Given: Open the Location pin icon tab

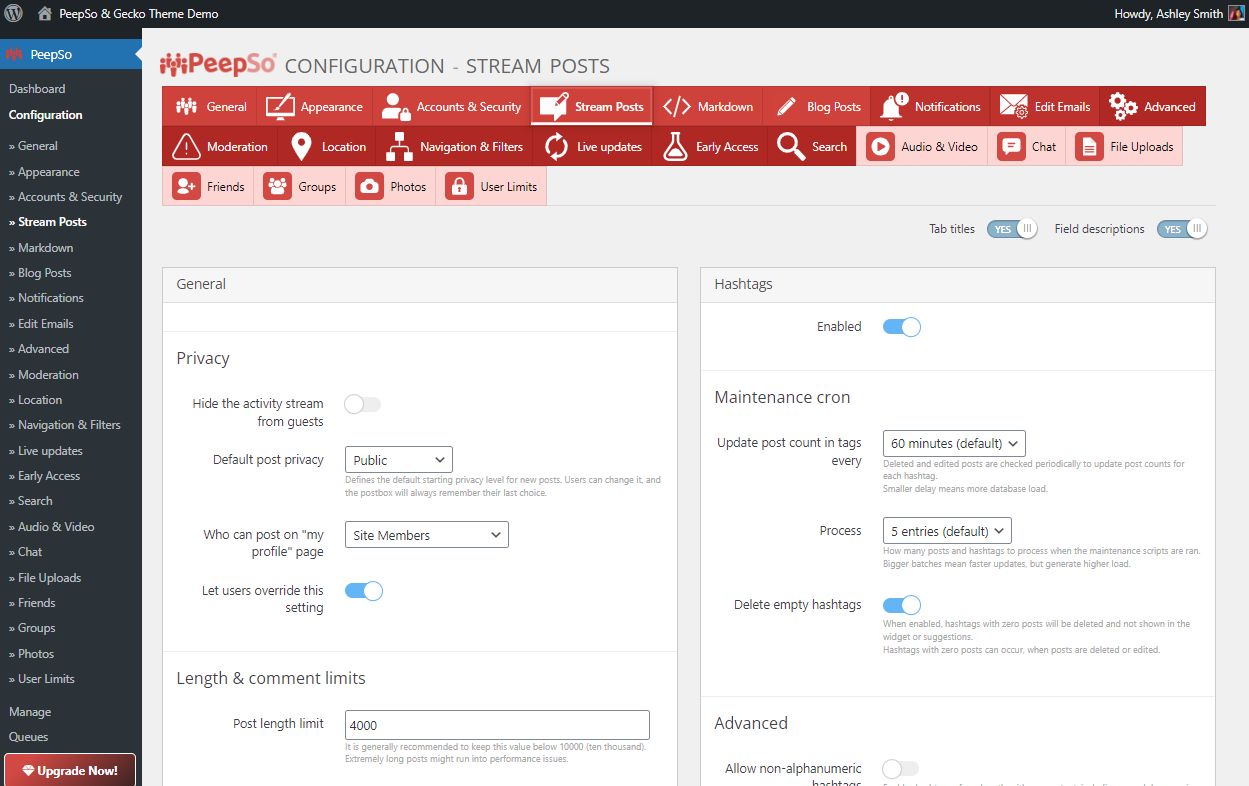Looking at the screenshot, I should [x=328, y=147].
